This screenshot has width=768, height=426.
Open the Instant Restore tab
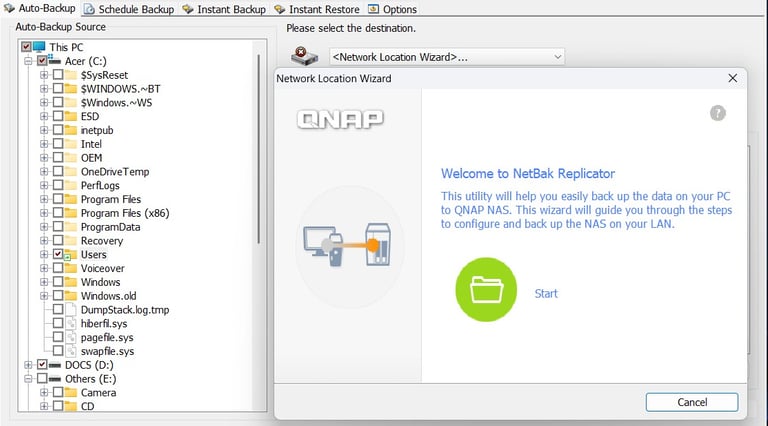coord(317,9)
